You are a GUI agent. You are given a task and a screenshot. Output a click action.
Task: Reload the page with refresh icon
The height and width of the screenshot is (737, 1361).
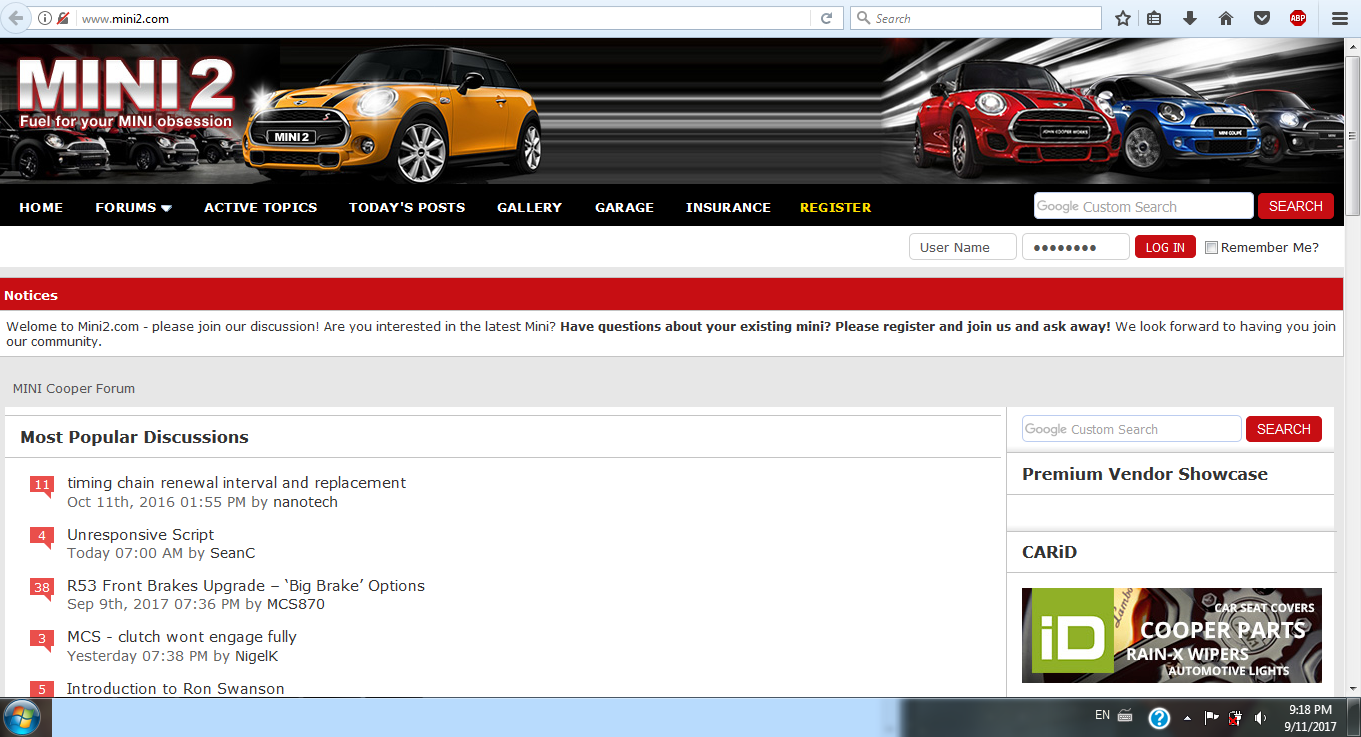coord(827,18)
